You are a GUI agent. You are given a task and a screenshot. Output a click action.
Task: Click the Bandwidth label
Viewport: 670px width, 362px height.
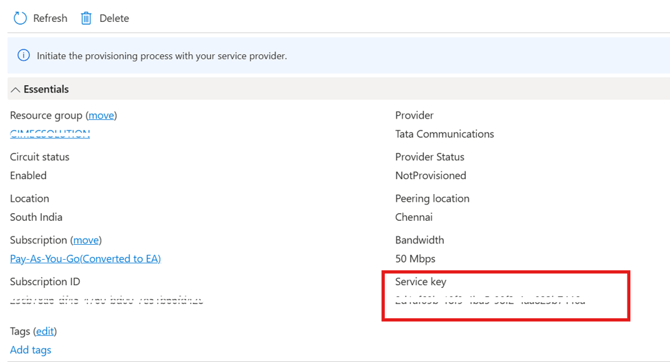(x=420, y=240)
